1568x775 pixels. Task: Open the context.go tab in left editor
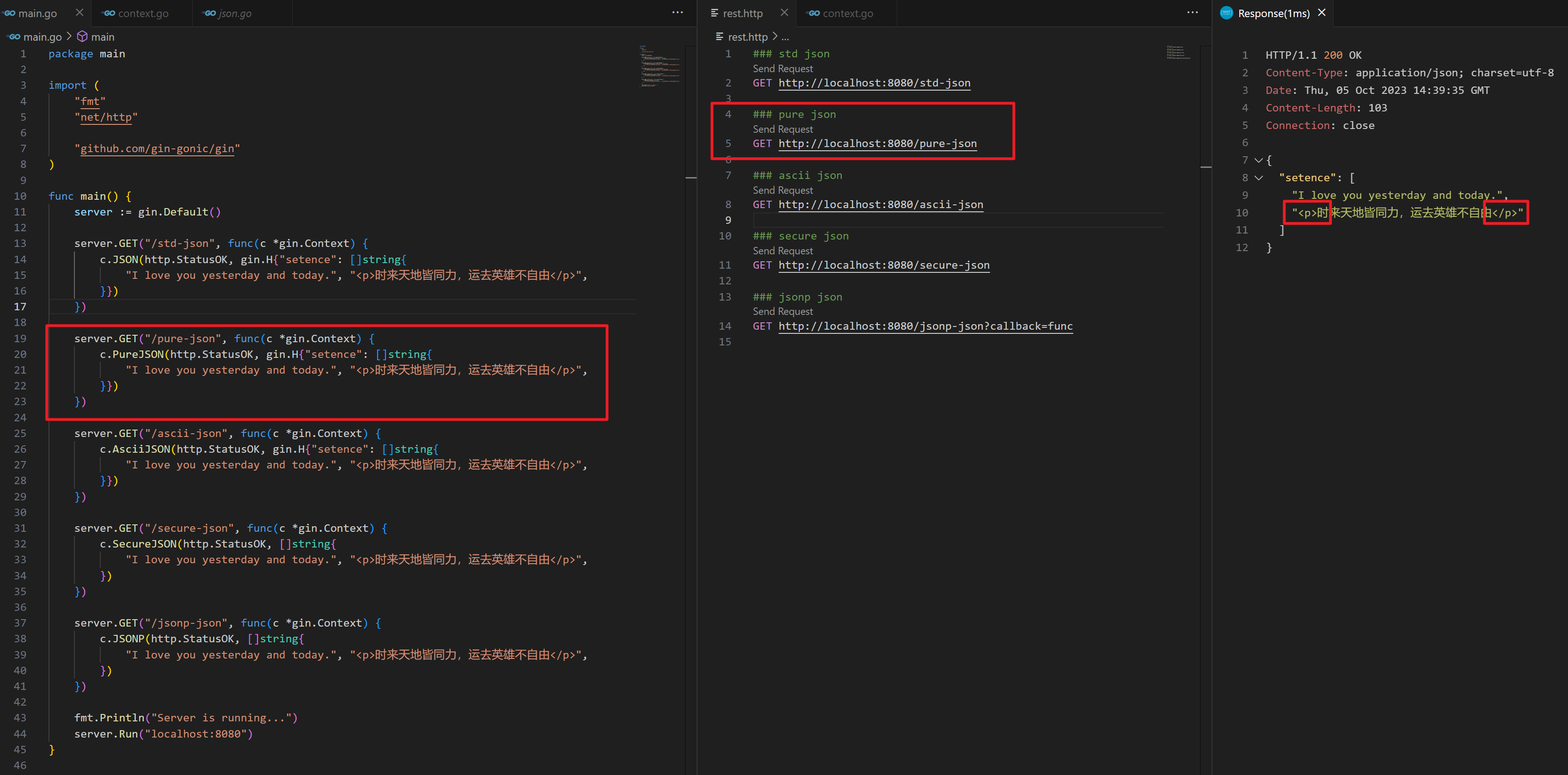[143, 13]
